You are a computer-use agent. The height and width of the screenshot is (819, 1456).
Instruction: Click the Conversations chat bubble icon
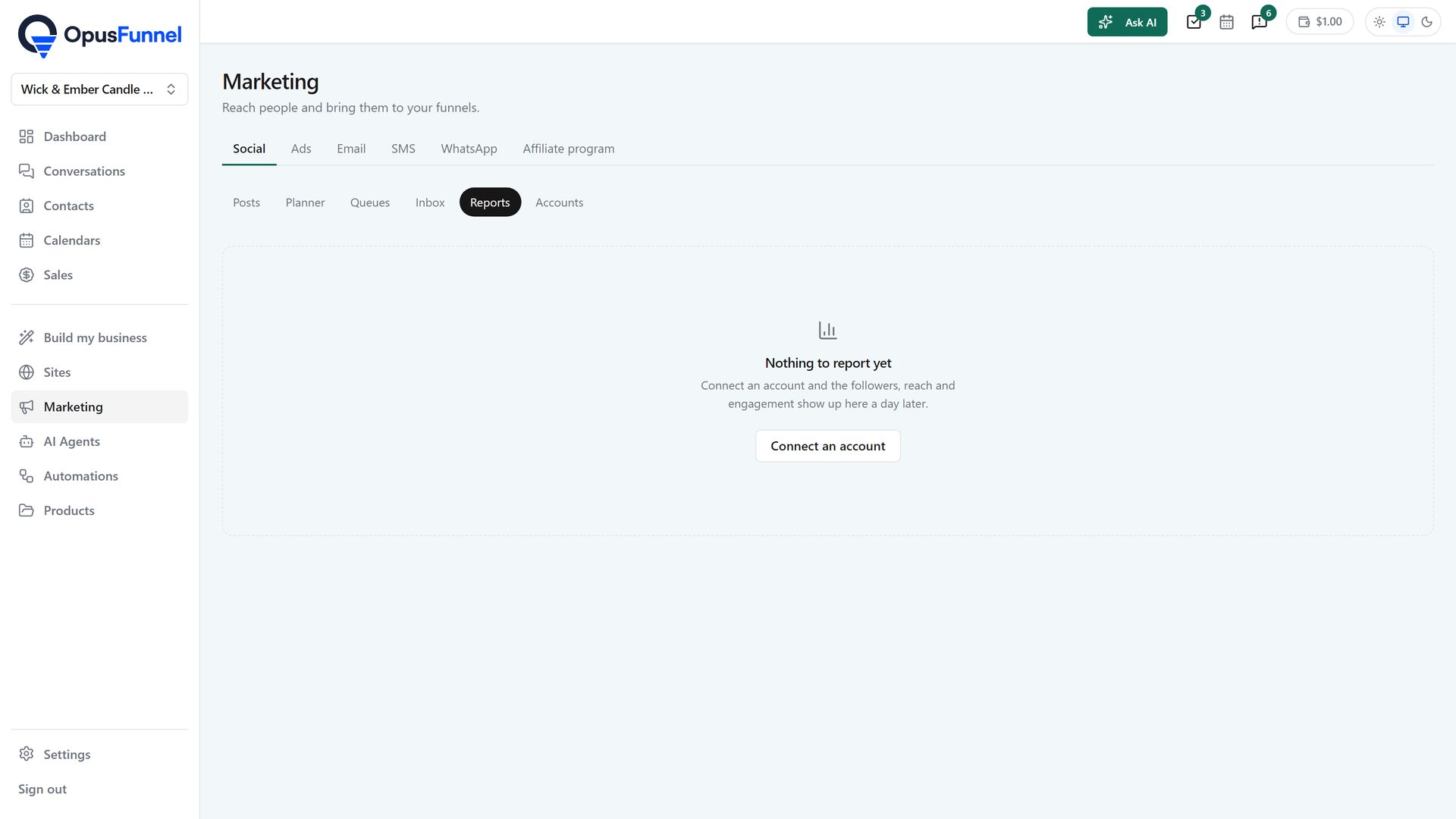(27, 171)
